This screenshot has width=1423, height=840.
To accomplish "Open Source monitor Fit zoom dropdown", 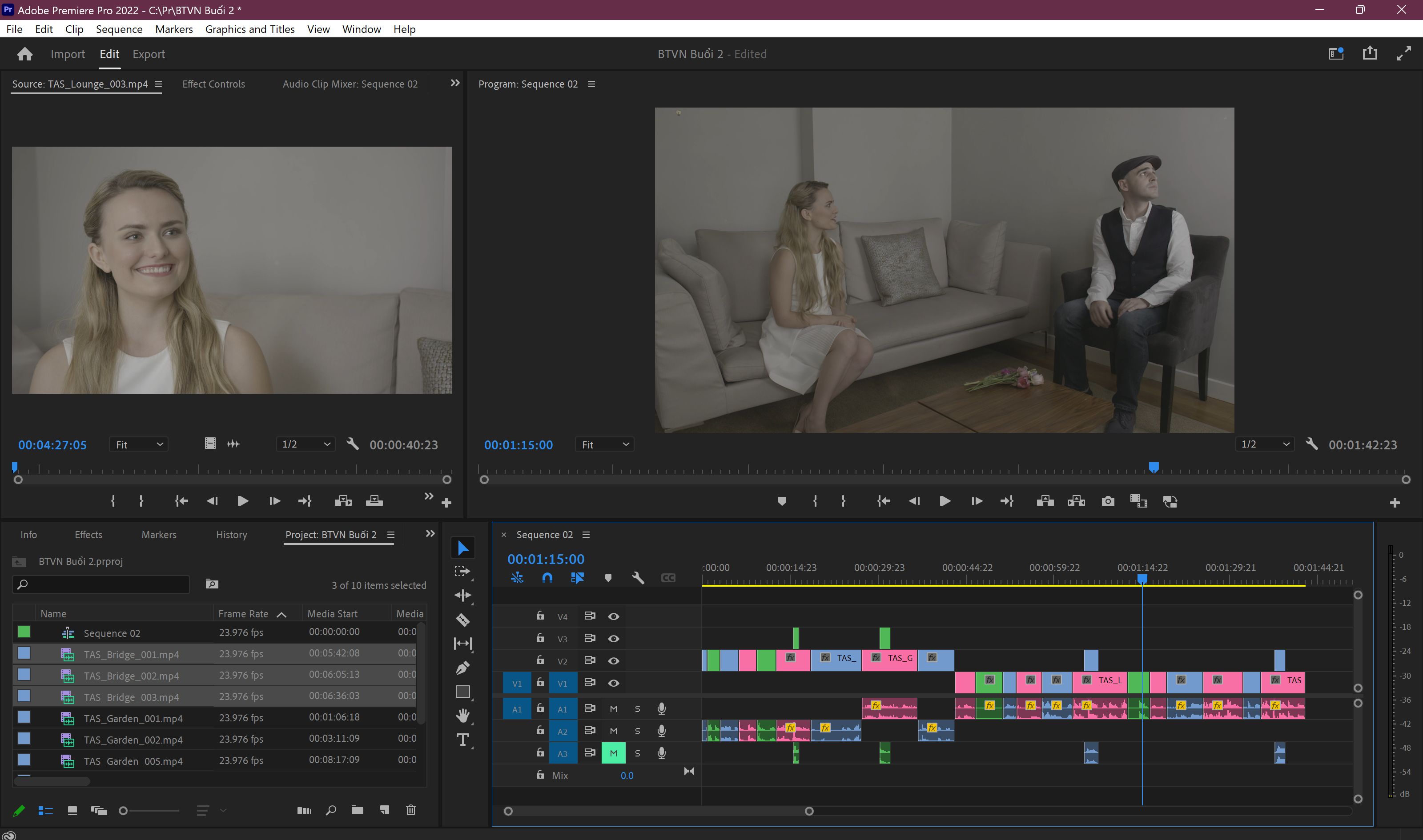I will [139, 445].
